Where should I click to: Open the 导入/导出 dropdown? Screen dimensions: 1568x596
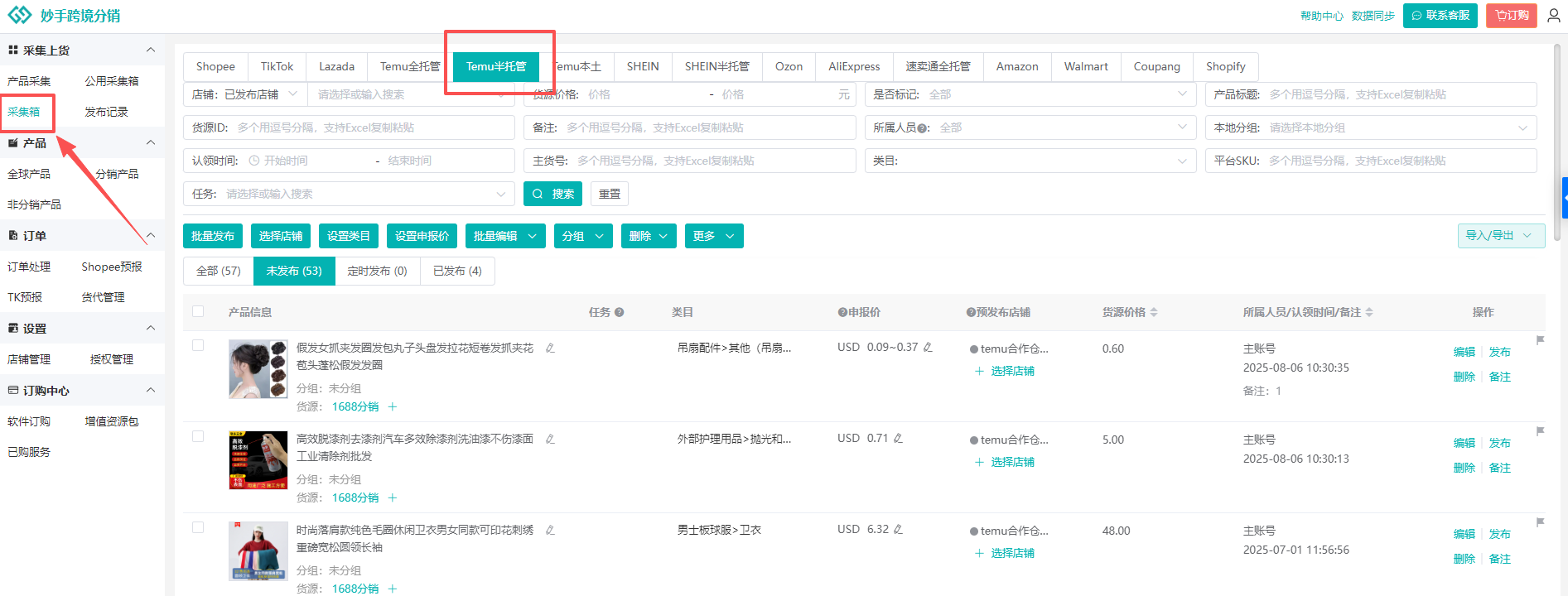(x=1500, y=236)
